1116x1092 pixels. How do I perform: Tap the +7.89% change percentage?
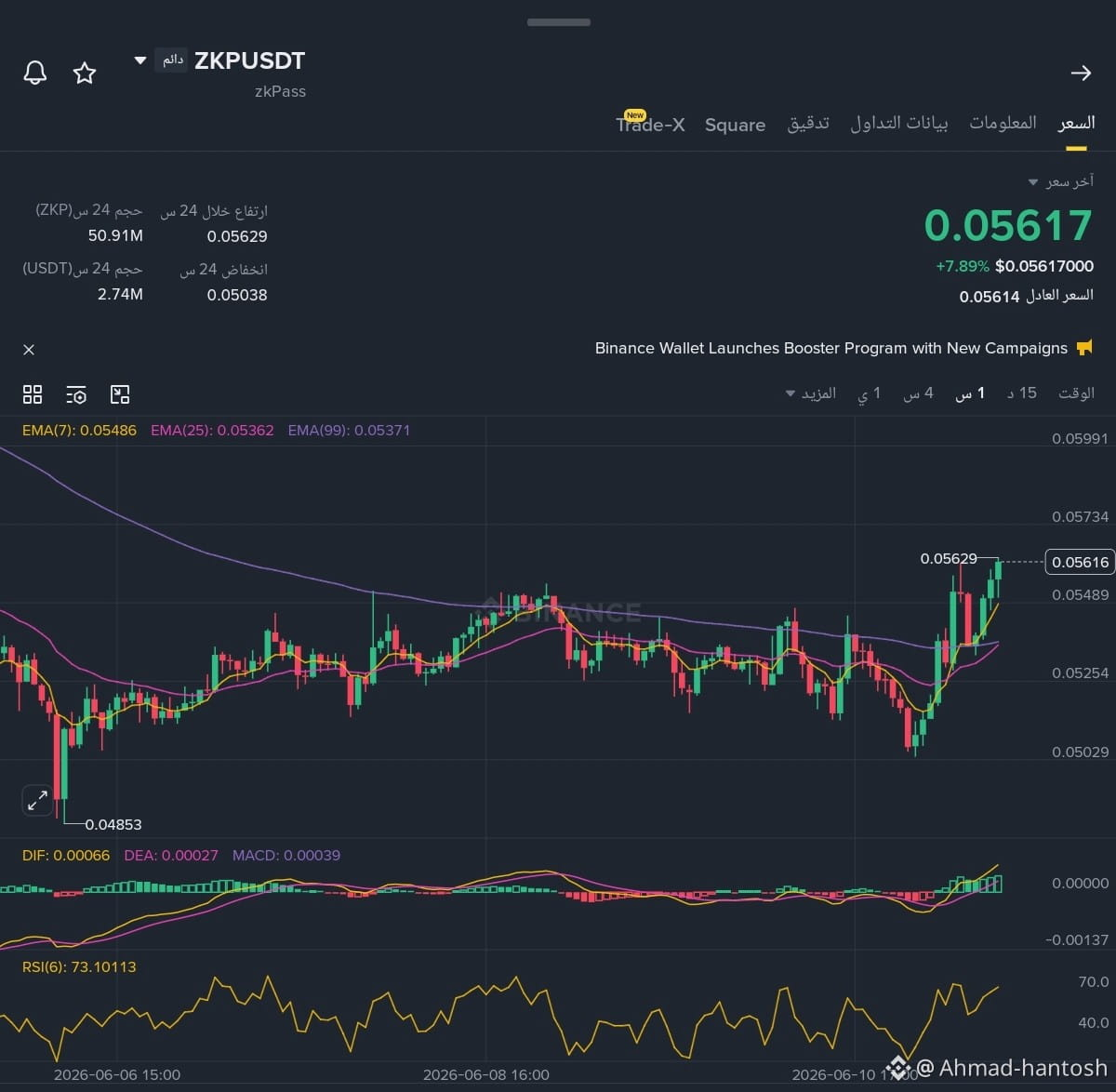[963, 266]
